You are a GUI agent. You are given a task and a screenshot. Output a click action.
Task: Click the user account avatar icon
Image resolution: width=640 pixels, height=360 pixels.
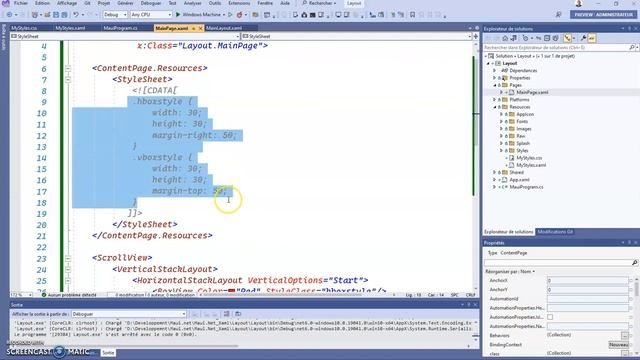click(578, 3)
